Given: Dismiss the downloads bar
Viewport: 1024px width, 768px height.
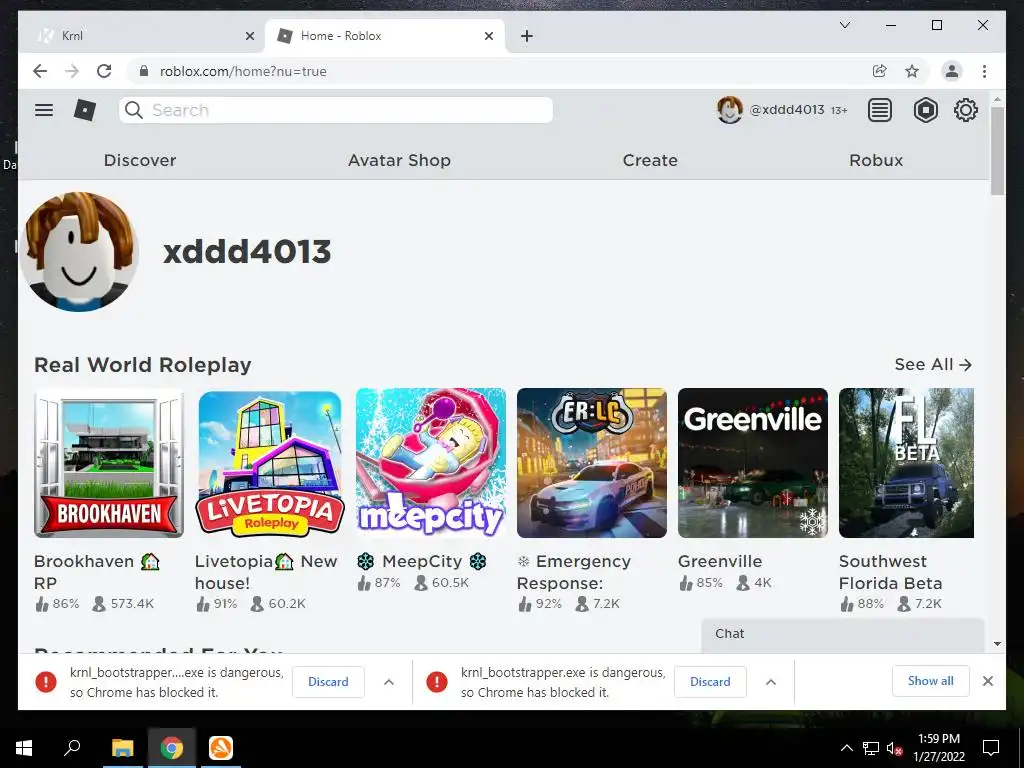Looking at the screenshot, I should click(987, 681).
